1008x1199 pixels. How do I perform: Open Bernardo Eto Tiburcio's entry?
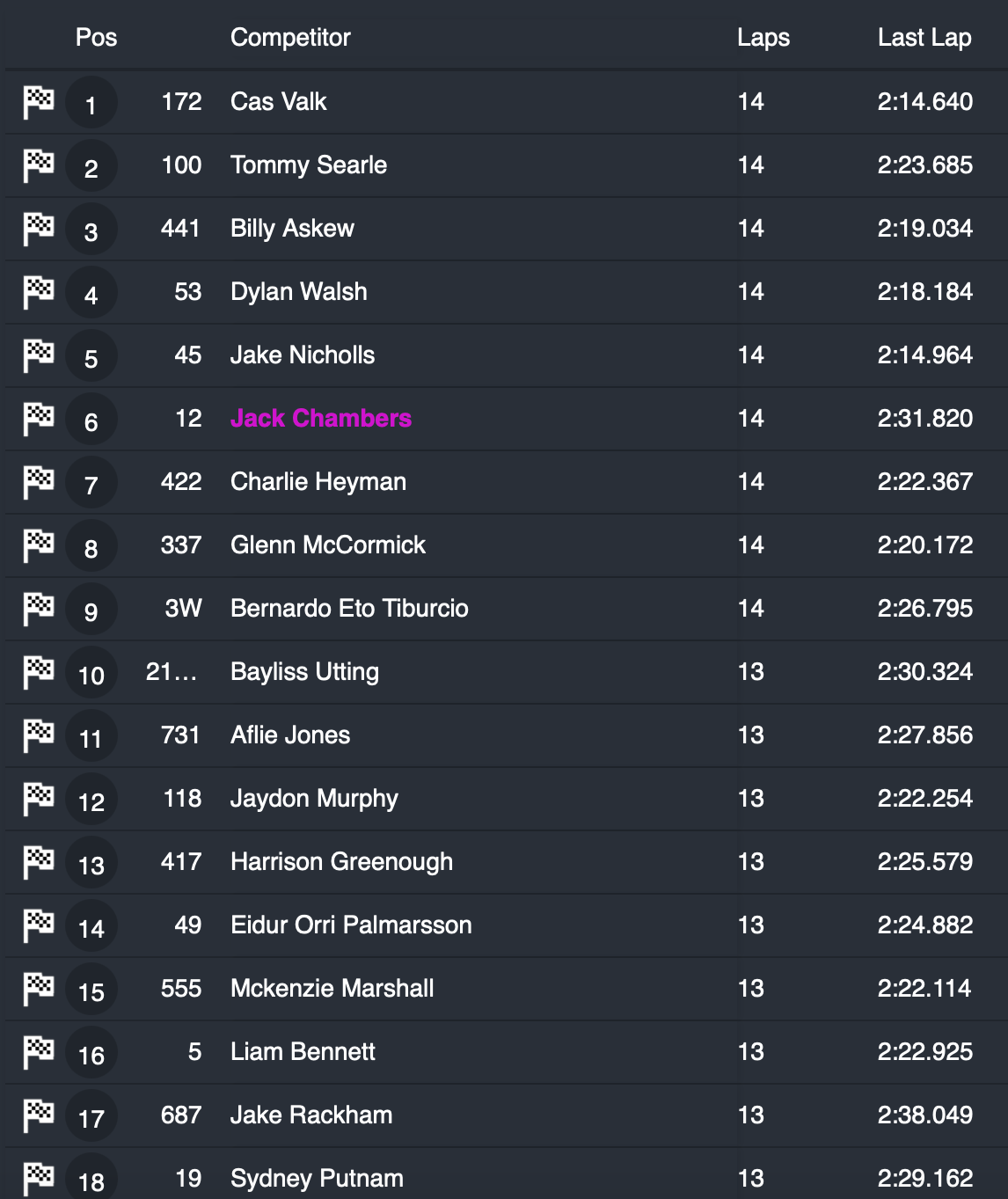pyautogui.click(x=349, y=609)
